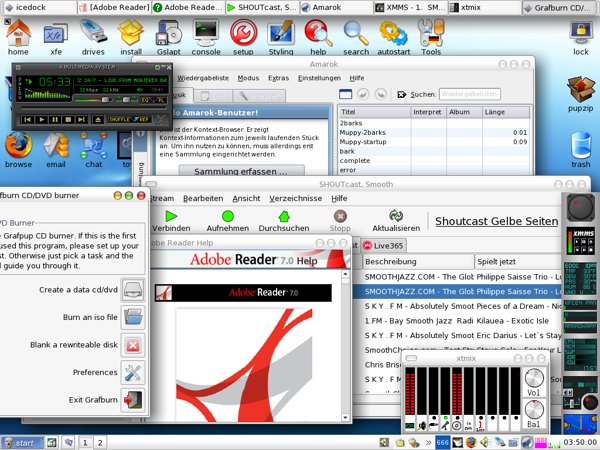Sort Amarok playlist by Länge column
The height and width of the screenshot is (450, 600).
point(505,112)
